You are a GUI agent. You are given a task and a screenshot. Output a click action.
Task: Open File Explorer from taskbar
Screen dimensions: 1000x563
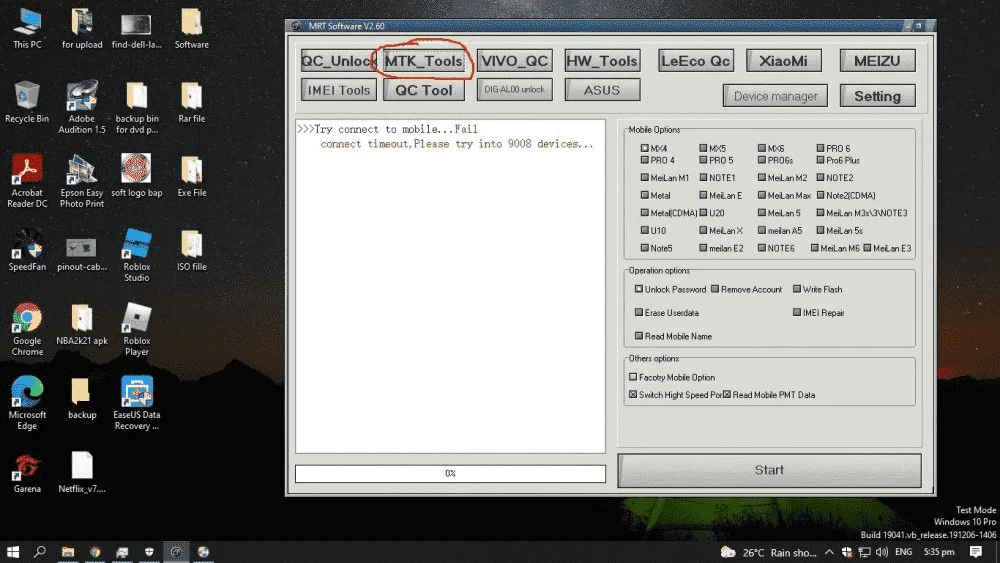tap(68, 552)
